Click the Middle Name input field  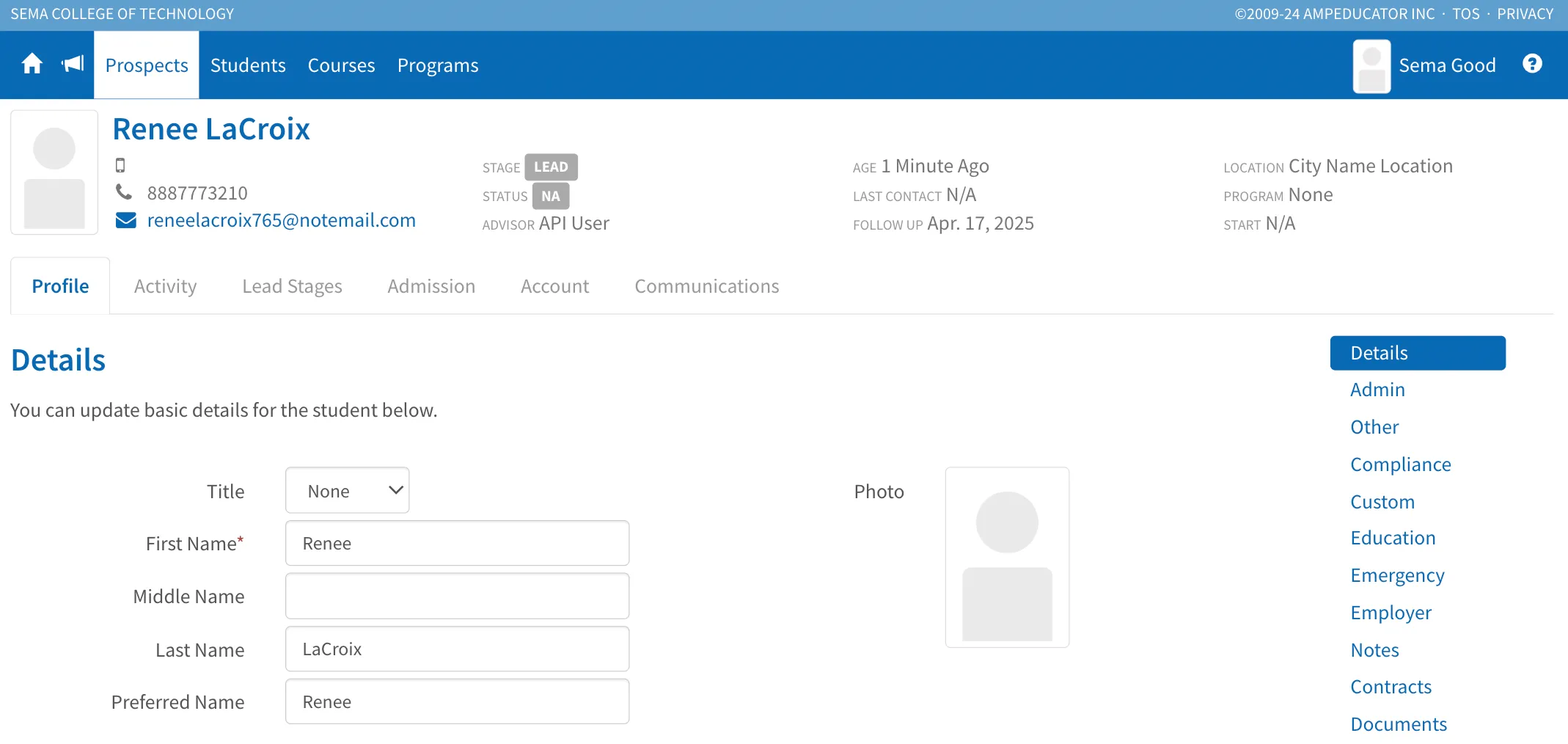(457, 596)
